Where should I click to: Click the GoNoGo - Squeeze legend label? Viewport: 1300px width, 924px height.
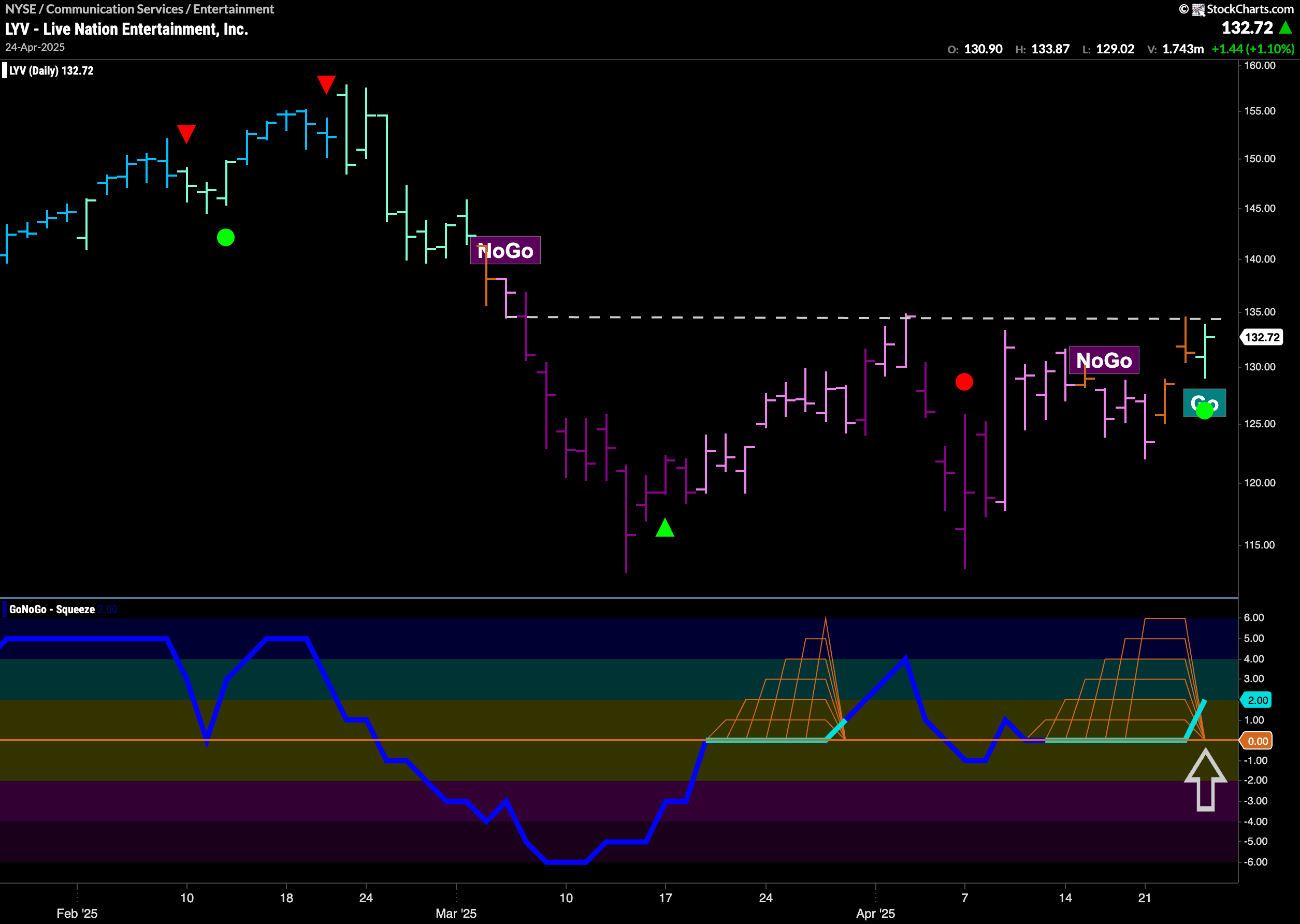(52, 610)
